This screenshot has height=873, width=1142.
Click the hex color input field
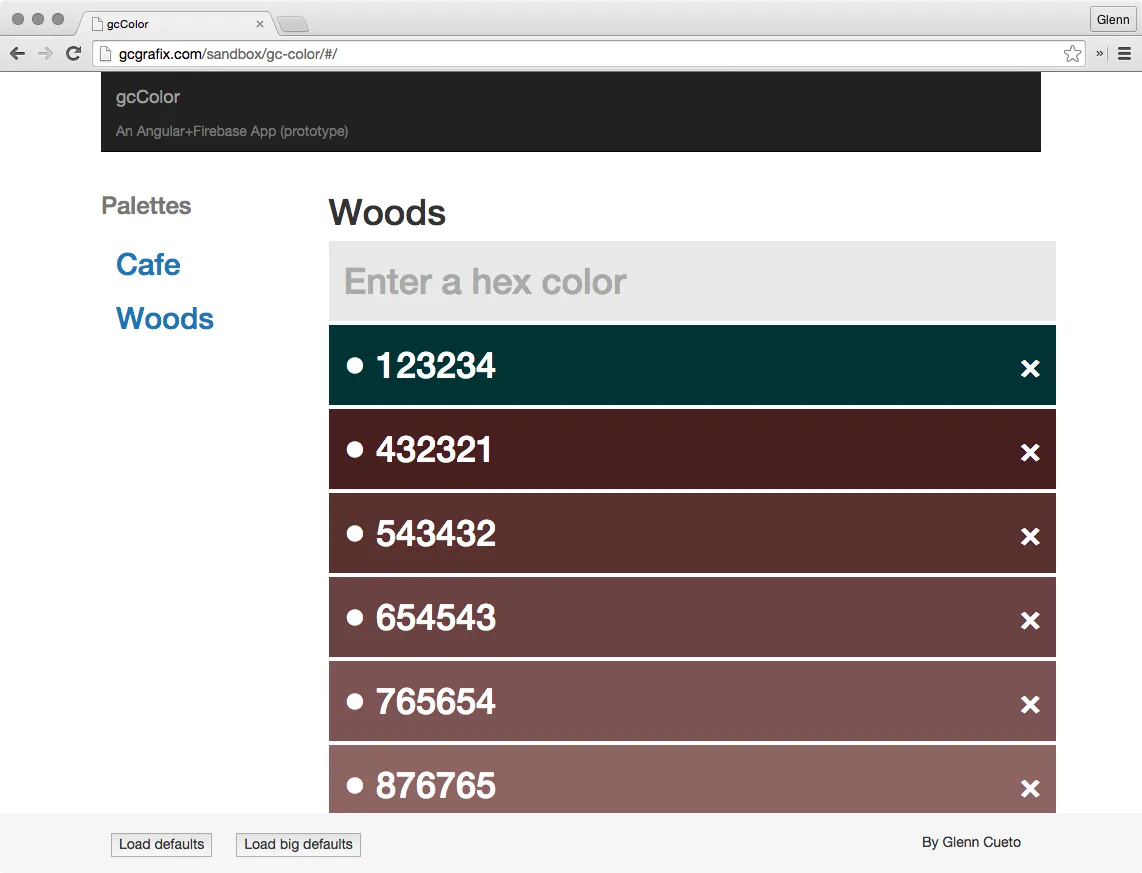click(692, 281)
